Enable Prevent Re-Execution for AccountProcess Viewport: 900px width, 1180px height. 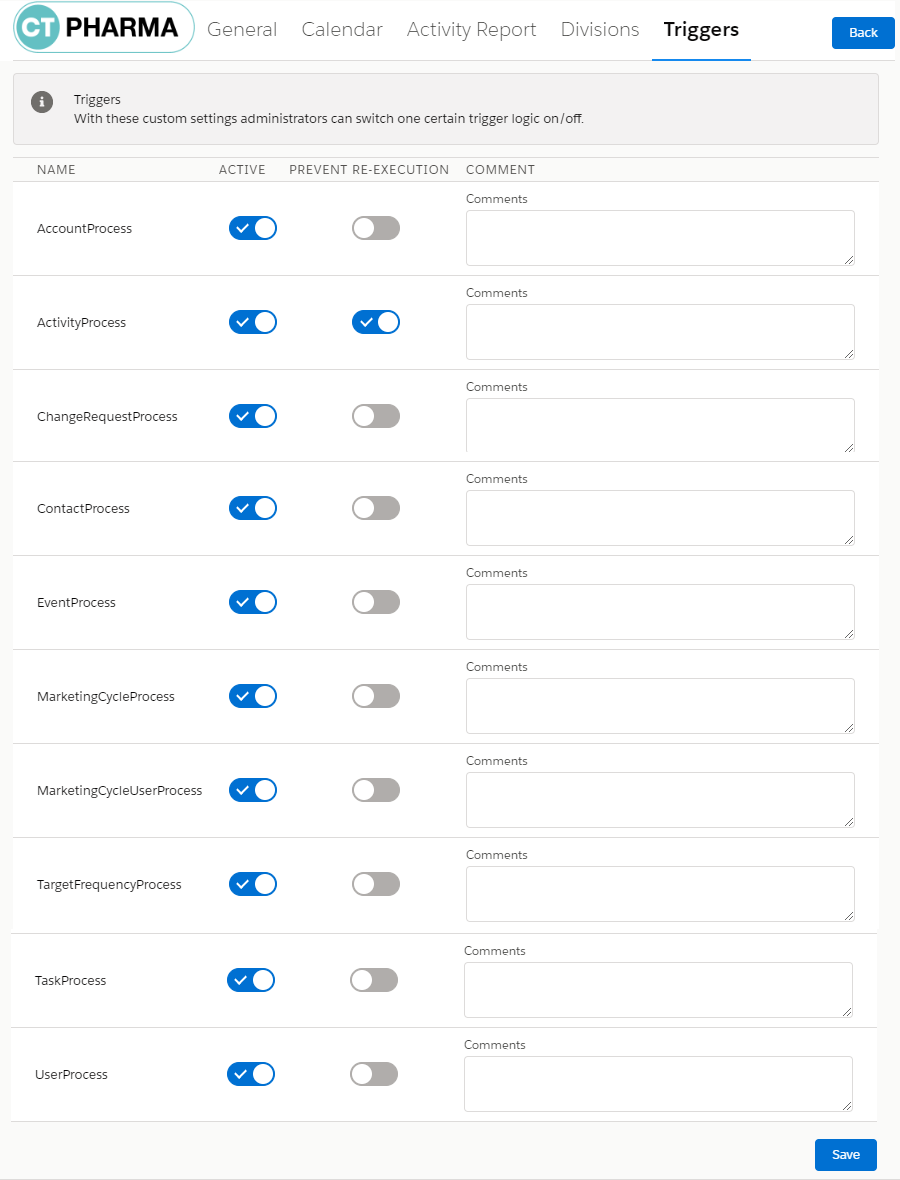pyautogui.click(x=376, y=228)
